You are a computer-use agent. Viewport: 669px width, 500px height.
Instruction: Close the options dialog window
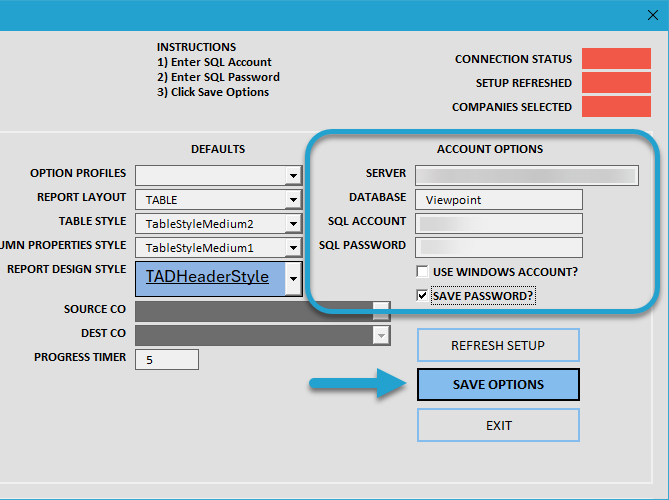[652, 15]
